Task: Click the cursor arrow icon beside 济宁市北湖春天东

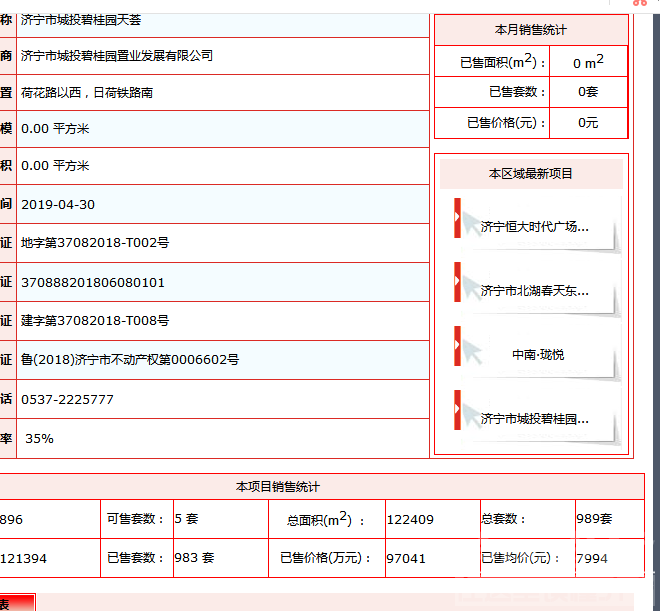Action: click(471, 287)
